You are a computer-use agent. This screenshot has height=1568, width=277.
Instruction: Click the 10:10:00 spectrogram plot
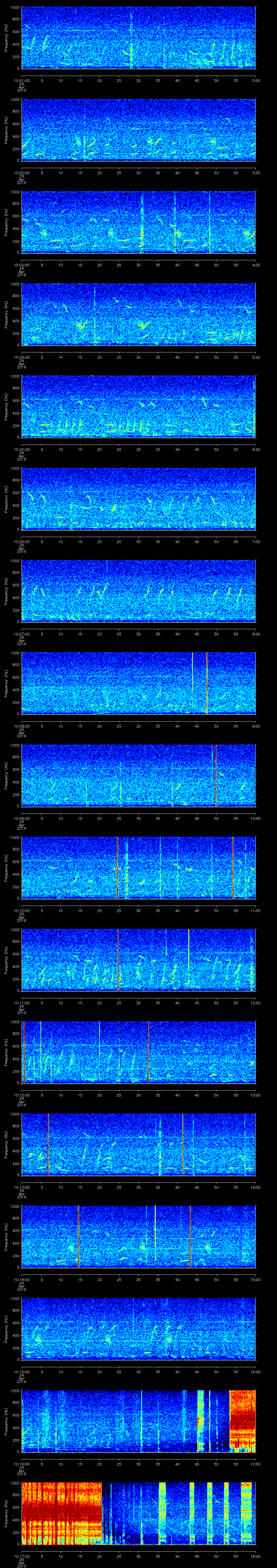pos(138,868)
